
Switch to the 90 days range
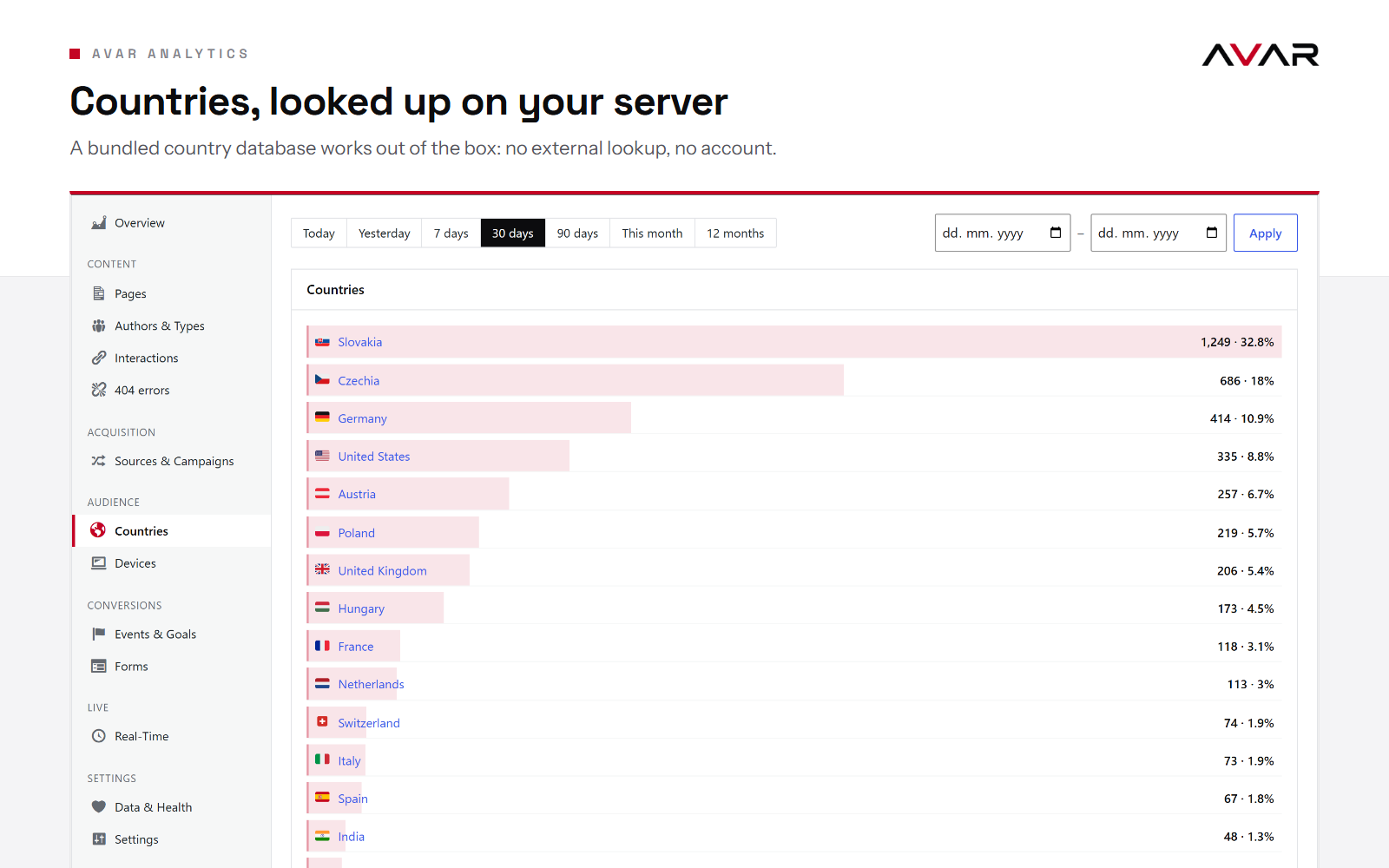(577, 233)
